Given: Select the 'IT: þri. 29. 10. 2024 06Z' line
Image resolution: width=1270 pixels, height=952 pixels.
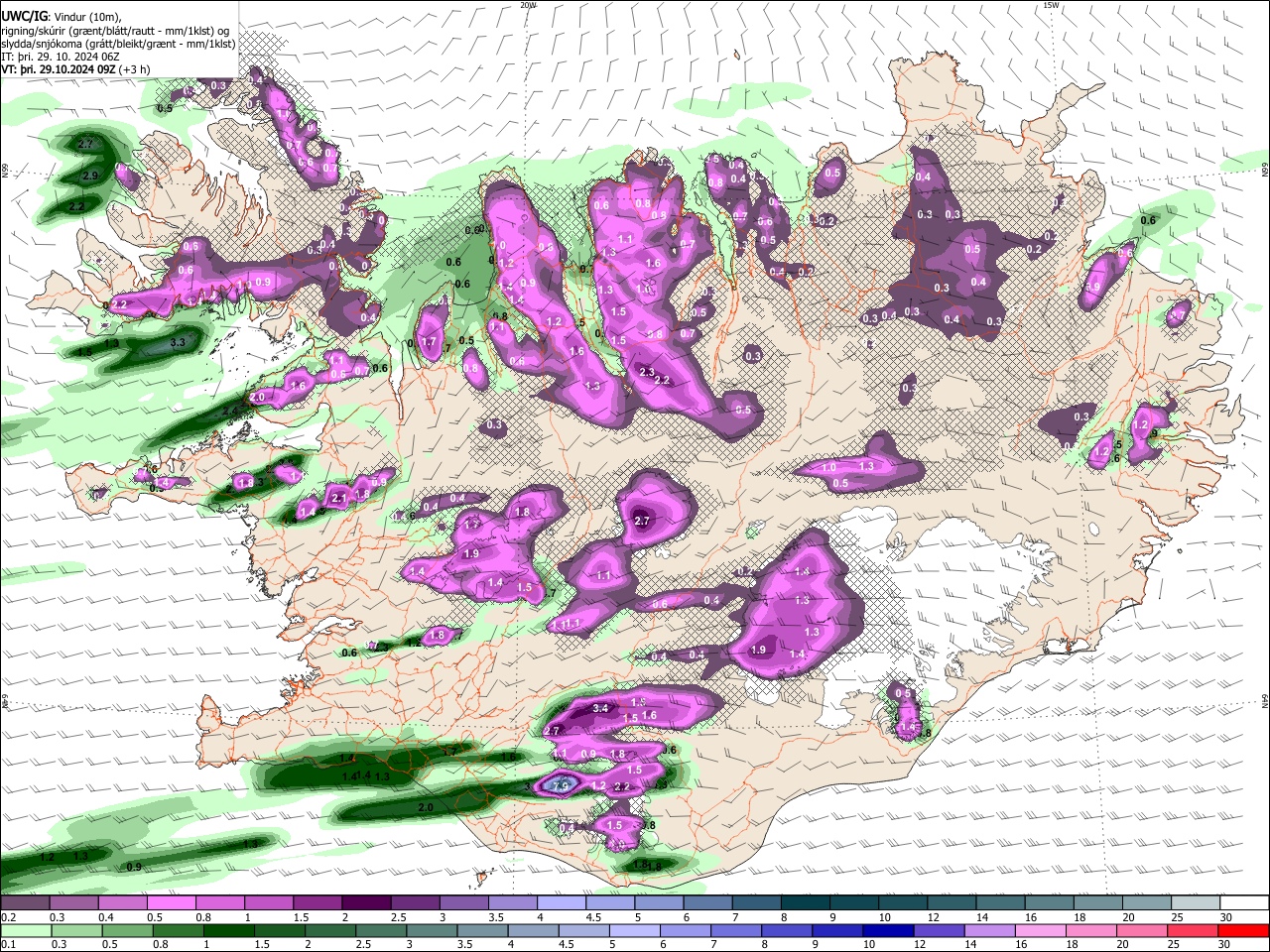Looking at the screenshot, I should pos(62,57).
